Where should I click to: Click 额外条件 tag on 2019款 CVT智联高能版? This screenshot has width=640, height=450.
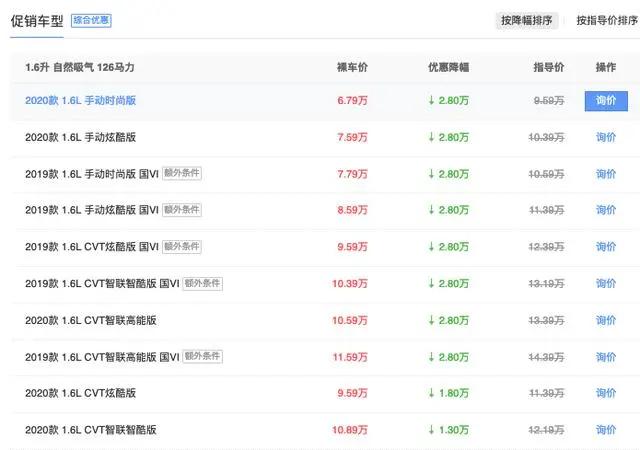[202, 356]
